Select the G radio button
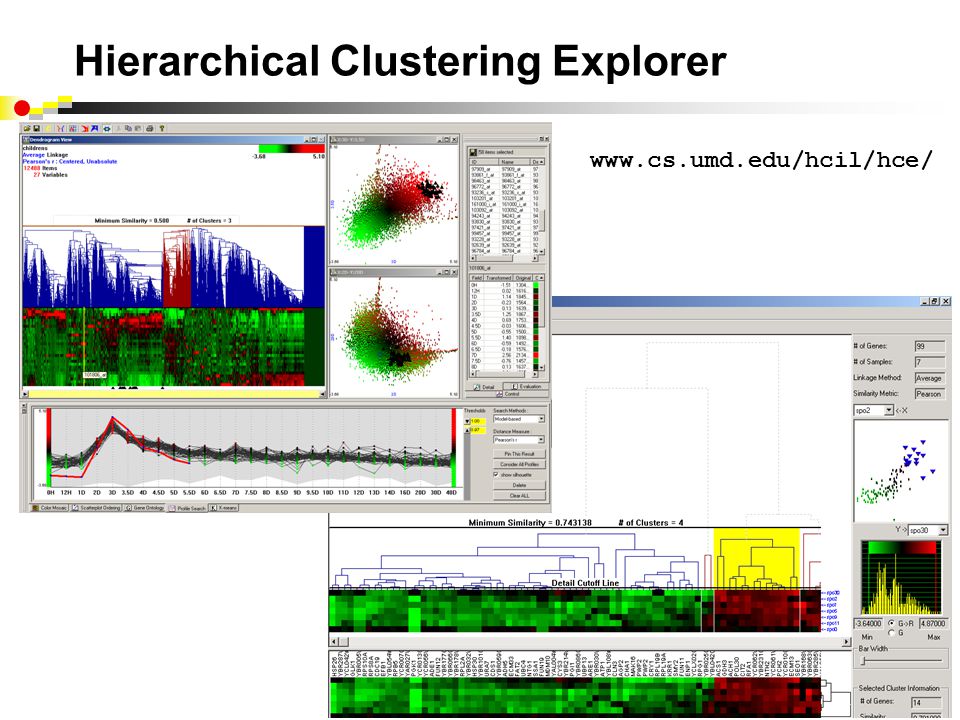This screenshot has height=720, width=960. click(891, 632)
